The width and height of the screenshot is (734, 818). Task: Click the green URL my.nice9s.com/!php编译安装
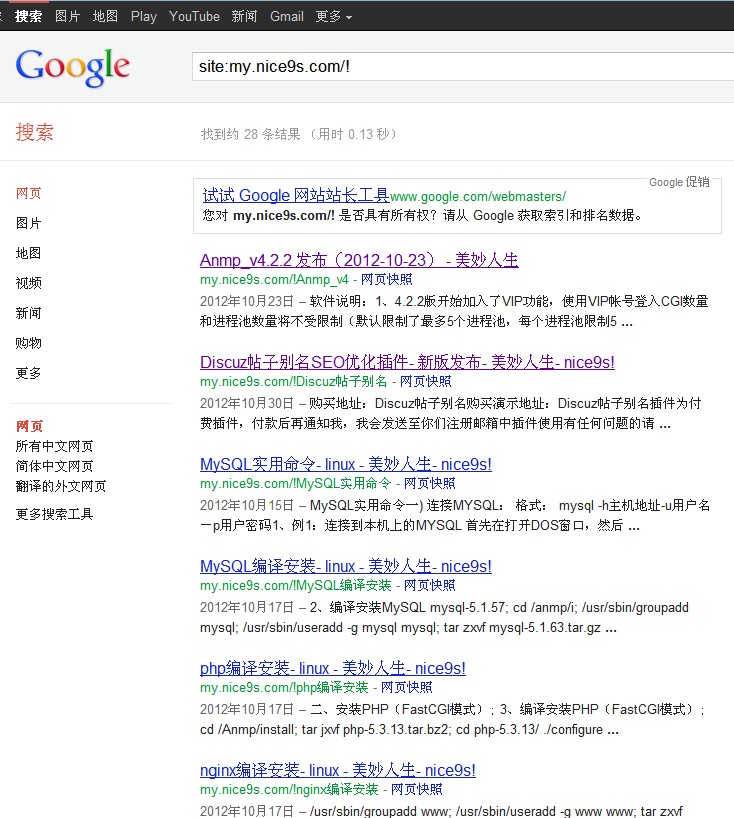284,688
